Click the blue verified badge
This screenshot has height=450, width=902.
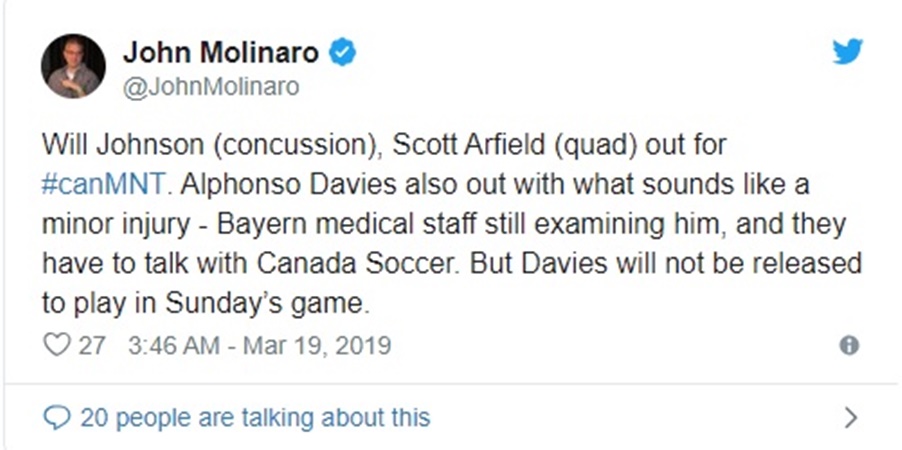click(343, 53)
